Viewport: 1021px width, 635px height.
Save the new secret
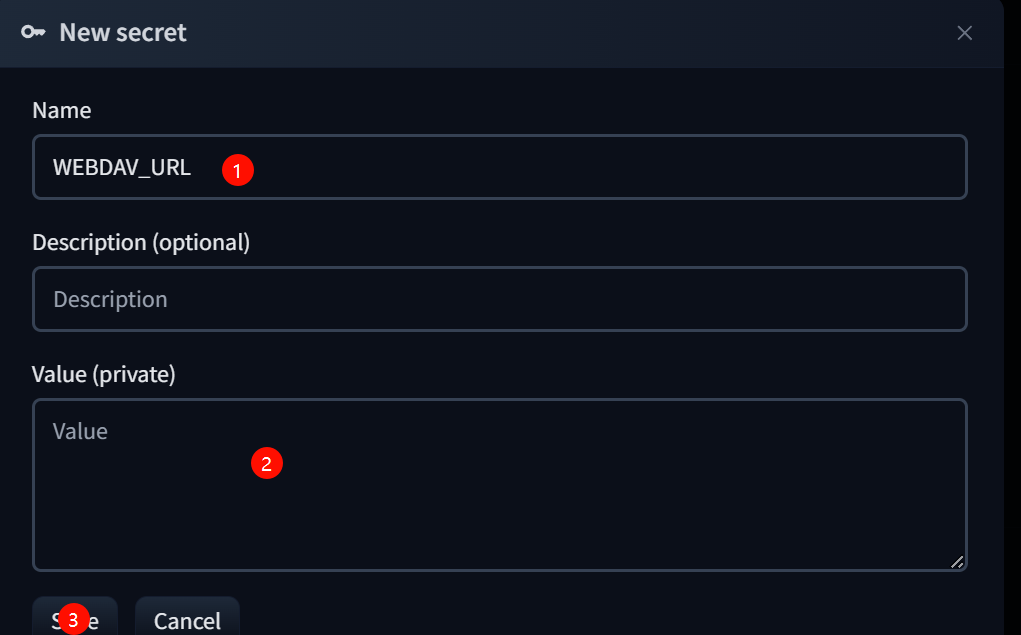pos(75,617)
